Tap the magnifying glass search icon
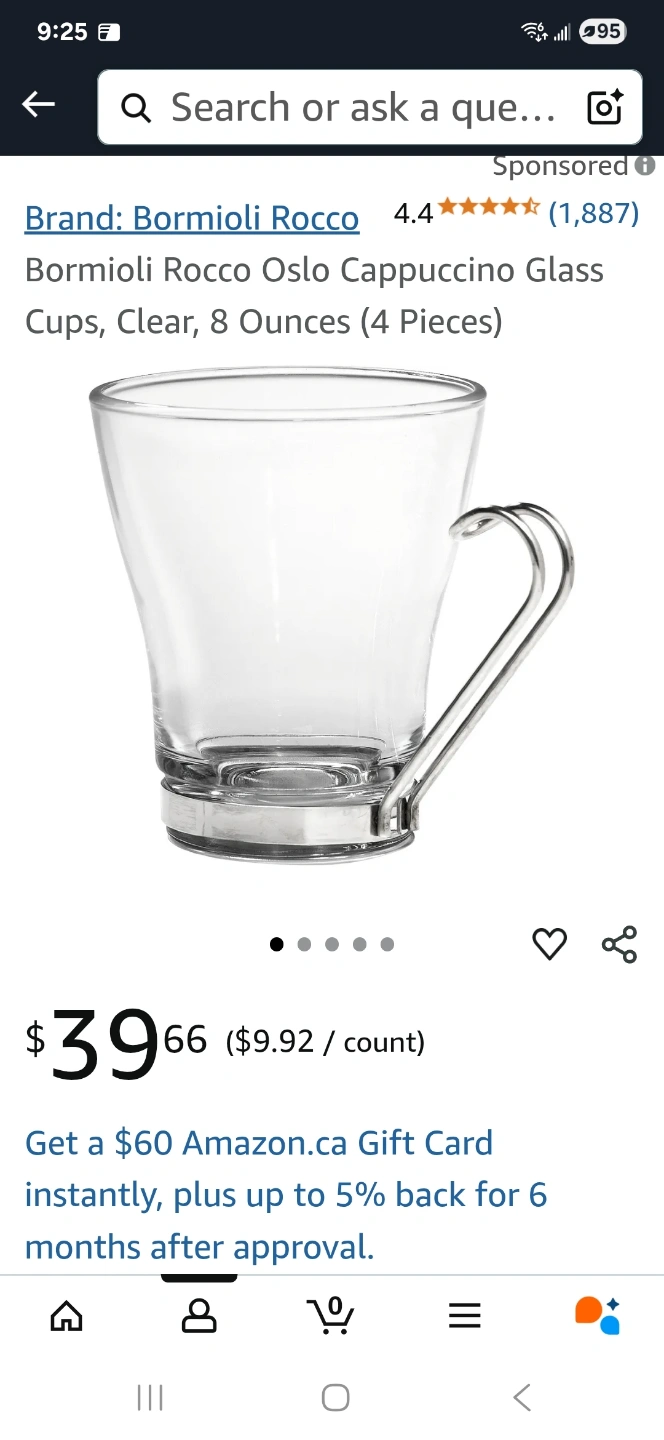The image size is (664, 1440). [x=136, y=107]
